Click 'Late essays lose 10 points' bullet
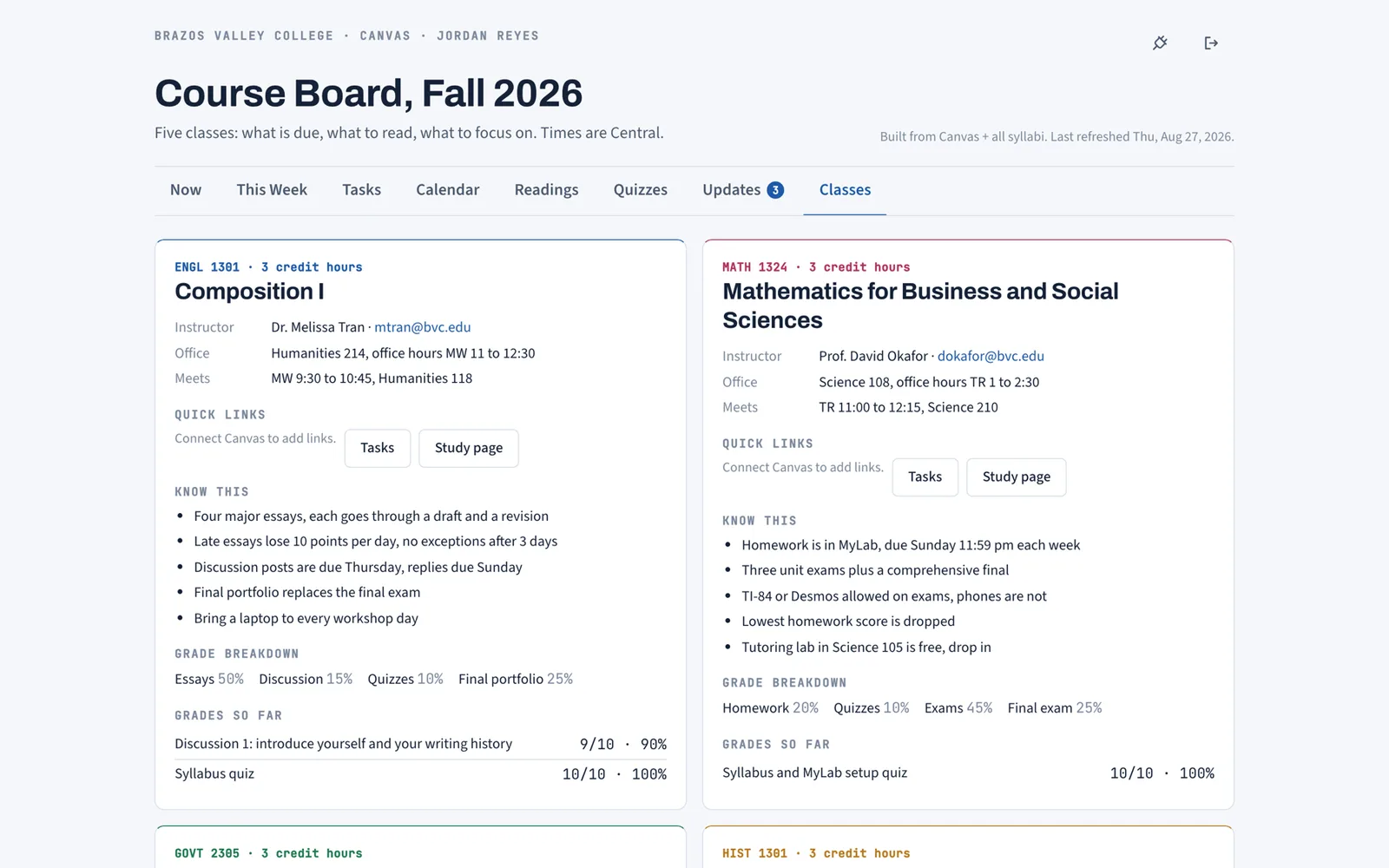1389x868 pixels. coord(376,541)
